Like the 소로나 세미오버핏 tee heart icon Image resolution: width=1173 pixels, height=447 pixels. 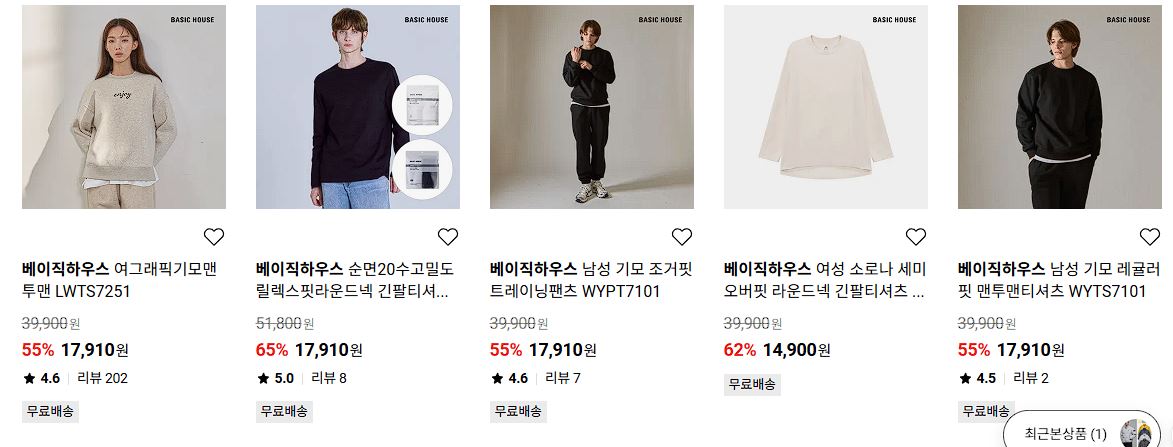pyautogui.click(x=916, y=237)
